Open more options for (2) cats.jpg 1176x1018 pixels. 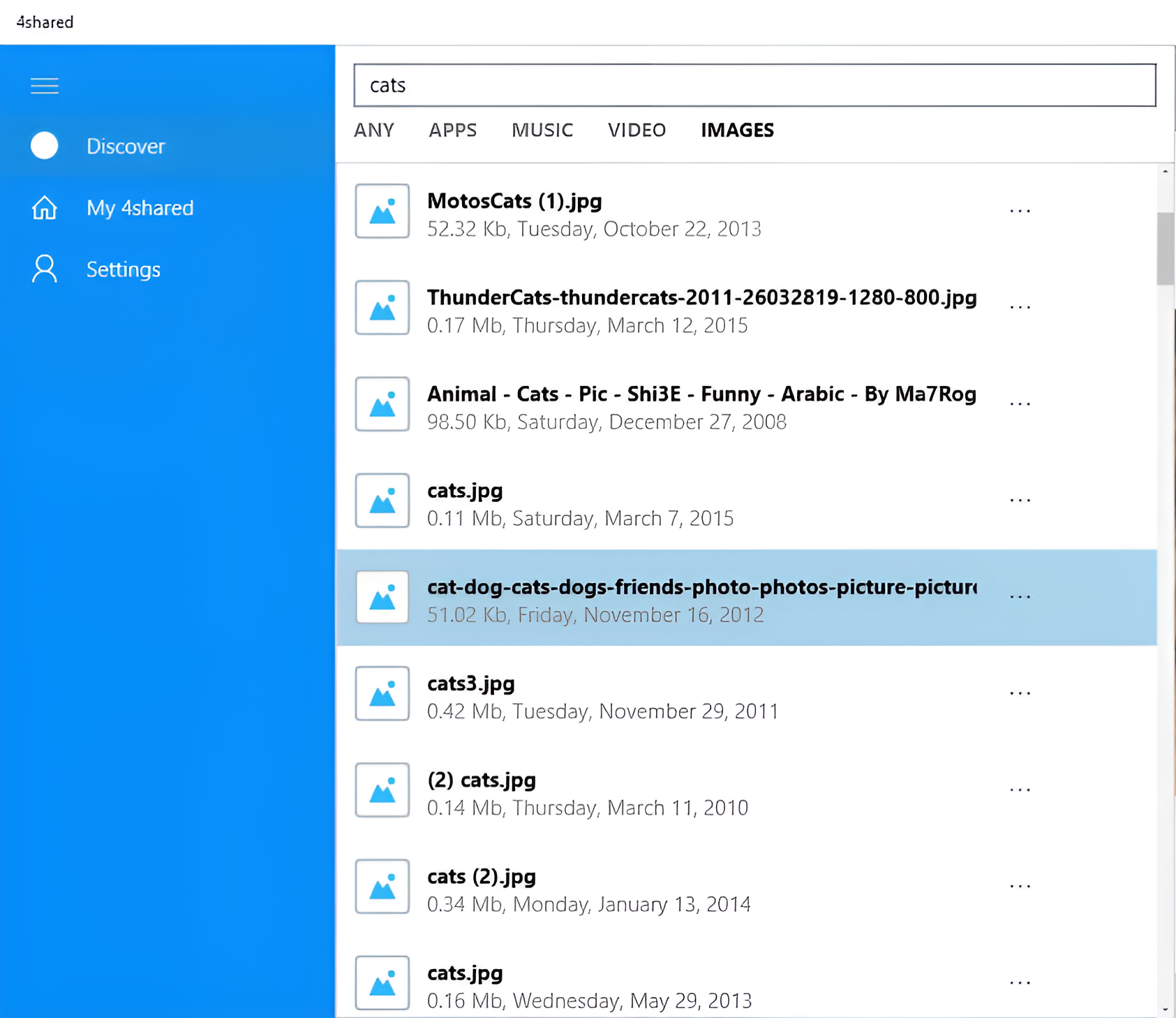[1020, 789]
